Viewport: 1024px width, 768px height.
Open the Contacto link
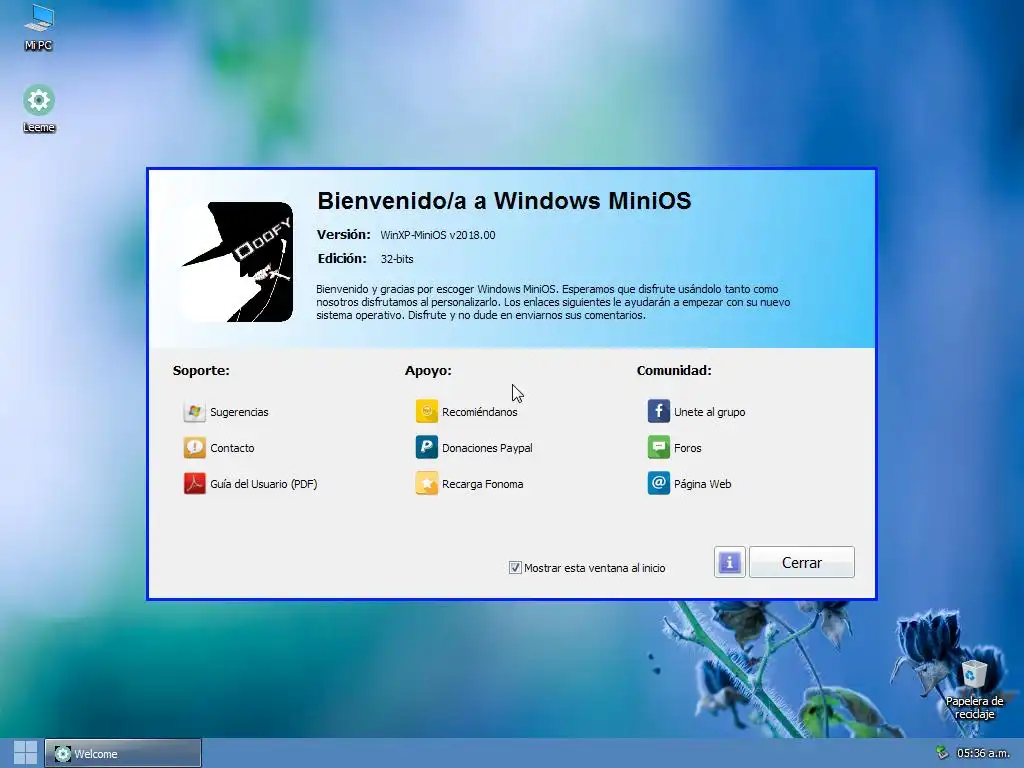coord(232,448)
